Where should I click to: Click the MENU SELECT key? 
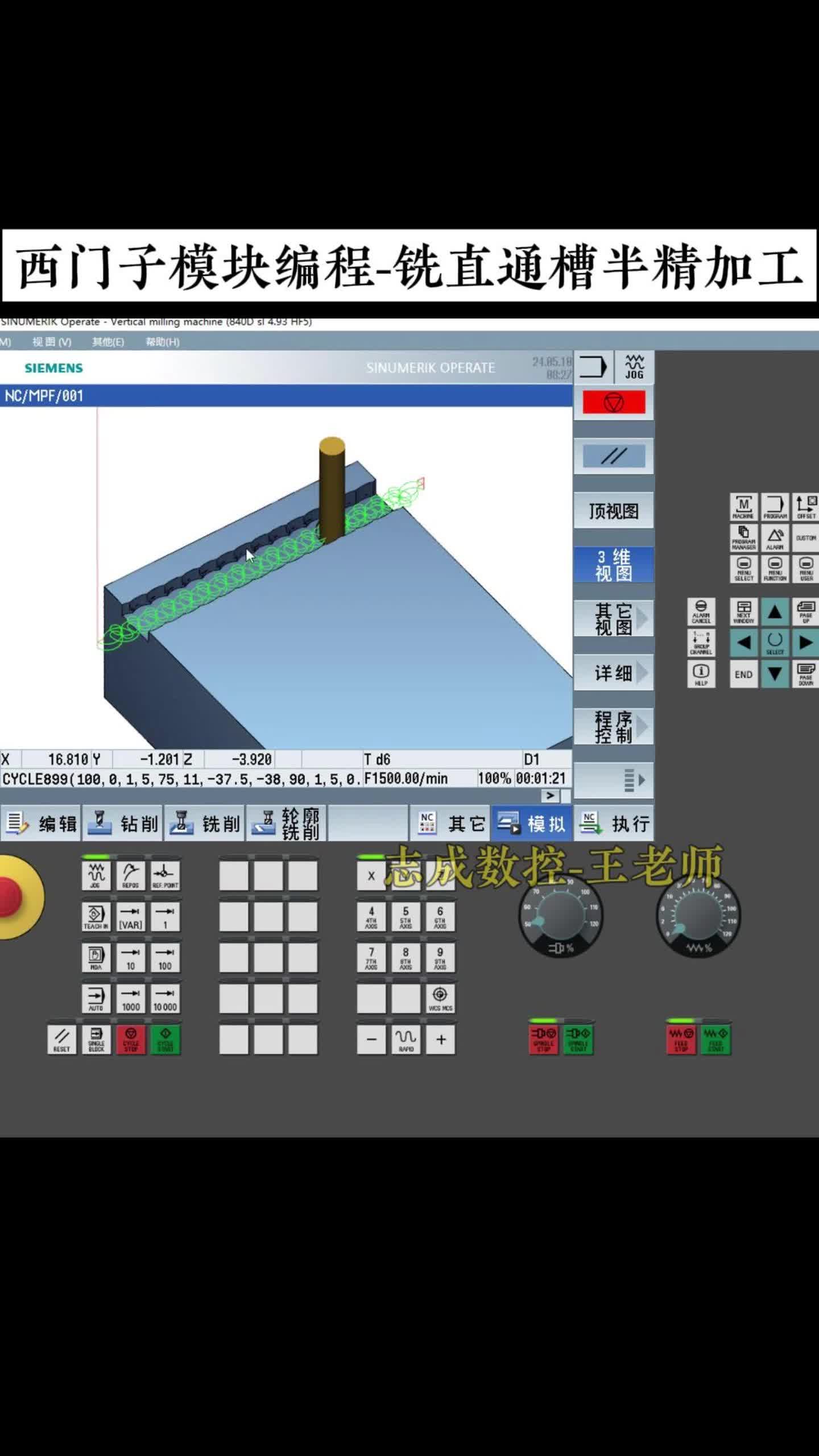pyautogui.click(x=743, y=569)
